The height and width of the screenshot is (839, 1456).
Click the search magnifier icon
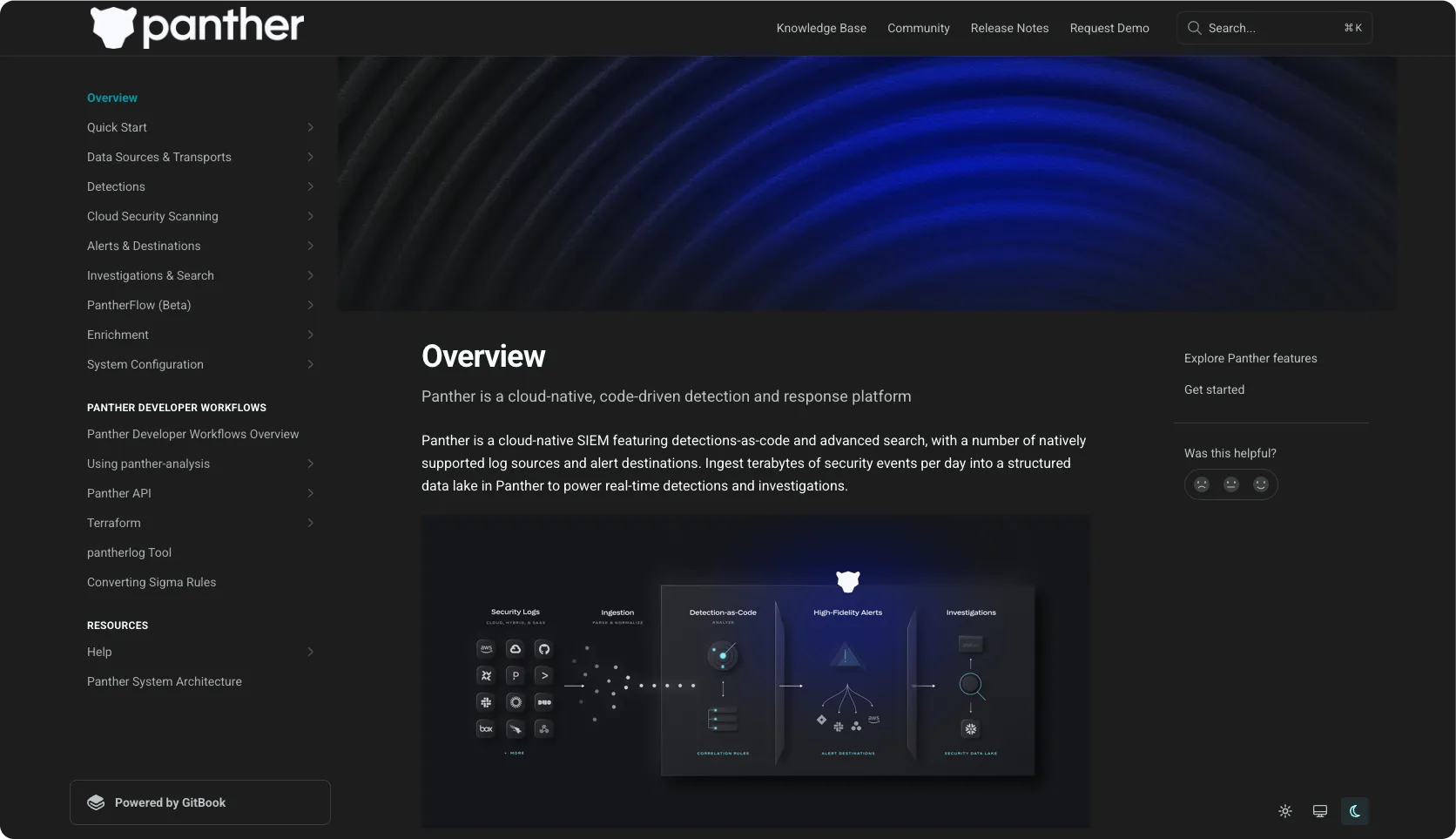click(1194, 28)
